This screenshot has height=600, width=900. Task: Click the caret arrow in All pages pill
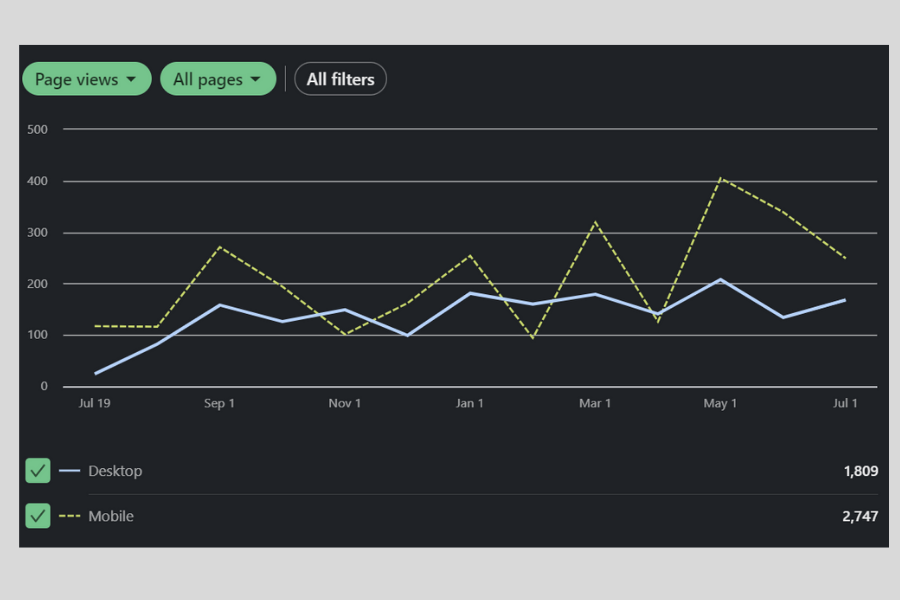click(256, 79)
